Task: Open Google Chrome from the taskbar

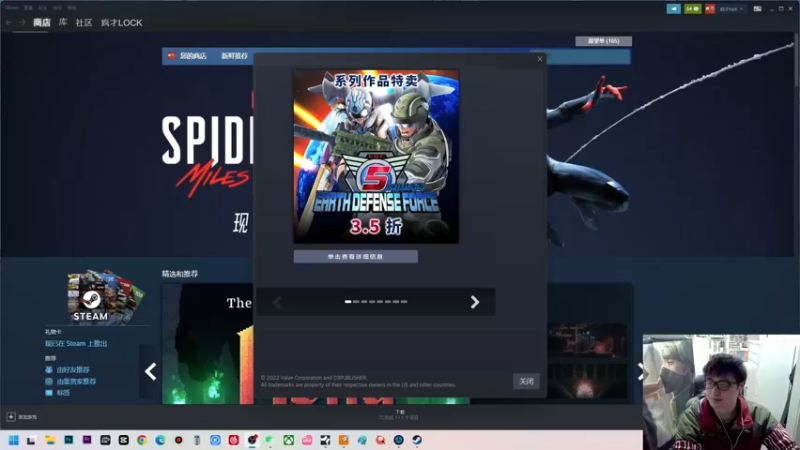Action: (142, 440)
